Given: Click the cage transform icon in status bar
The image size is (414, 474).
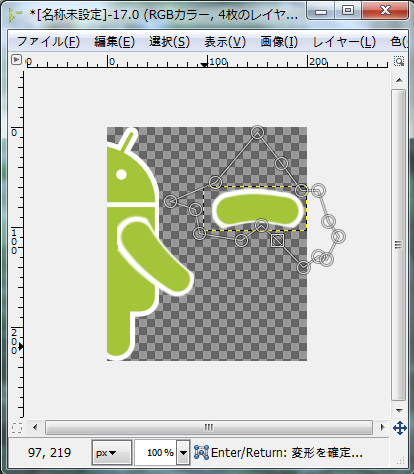Looking at the screenshot, I should tap(201, 452).
